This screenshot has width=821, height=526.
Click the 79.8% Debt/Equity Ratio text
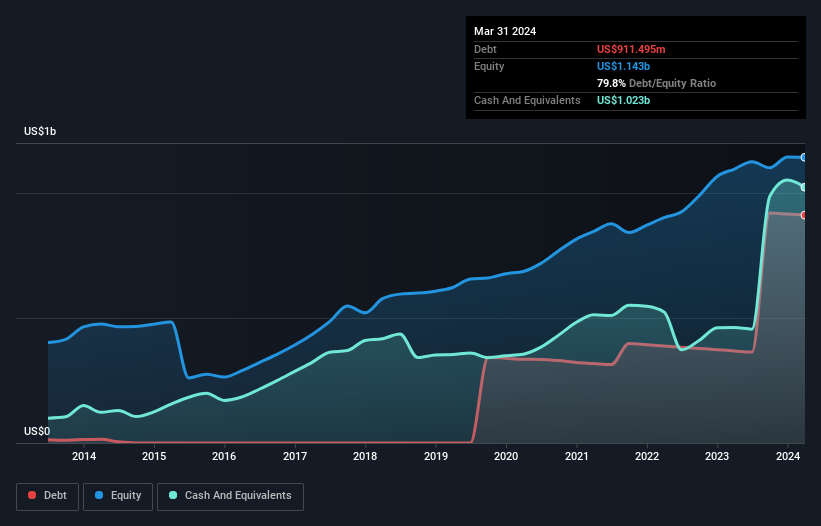(656, 83)
